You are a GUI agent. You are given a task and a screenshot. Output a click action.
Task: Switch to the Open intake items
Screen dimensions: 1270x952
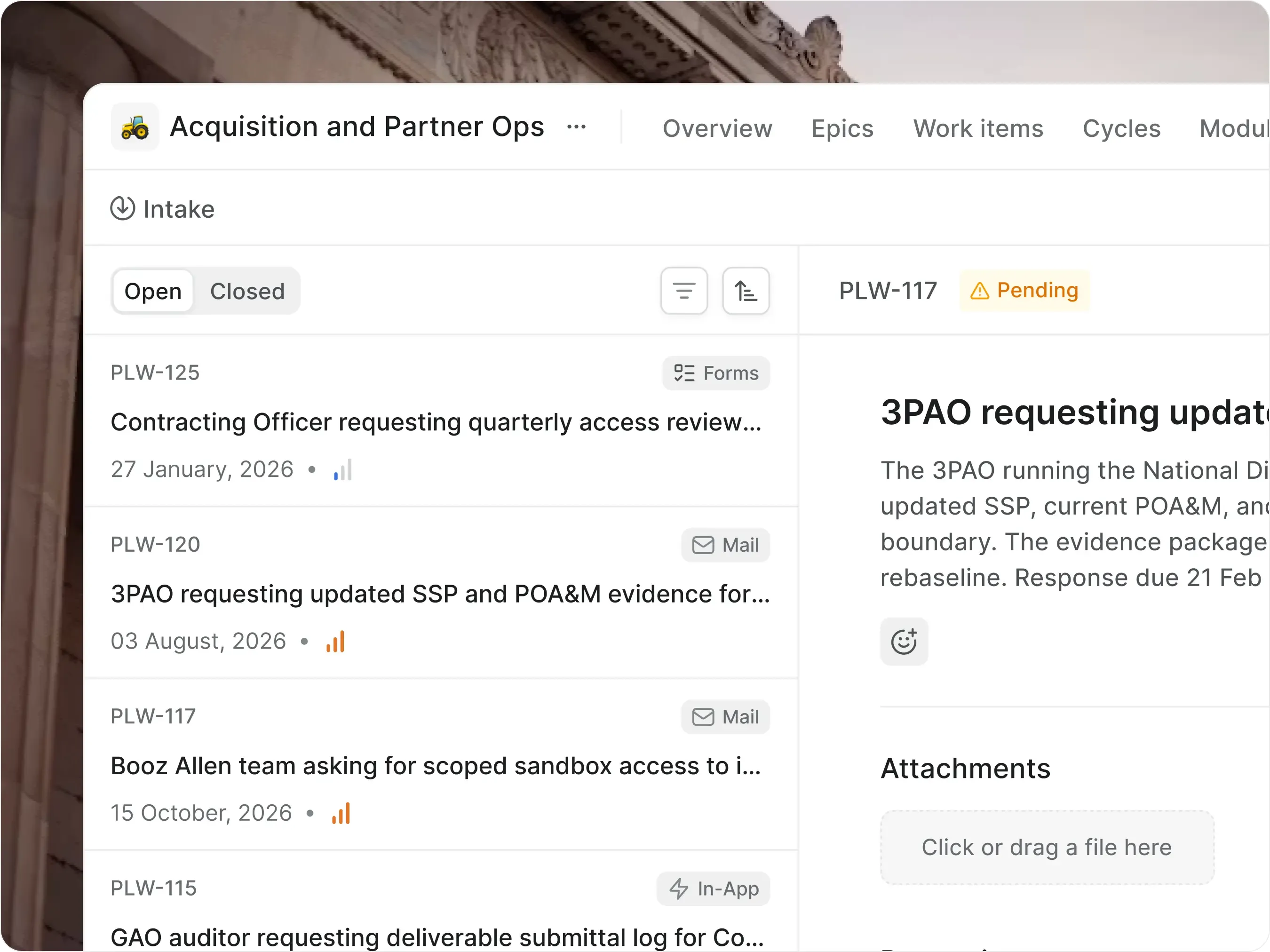click(x=153, y=291)
